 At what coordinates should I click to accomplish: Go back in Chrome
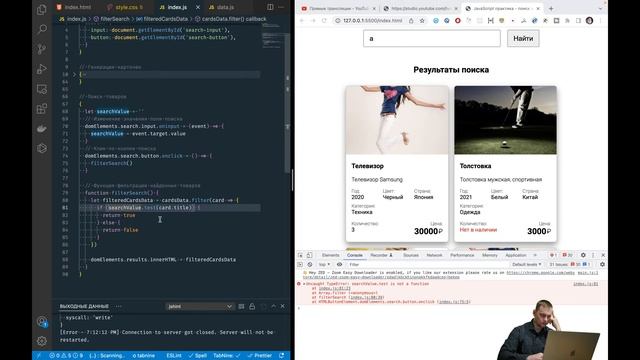pos(302,20)
